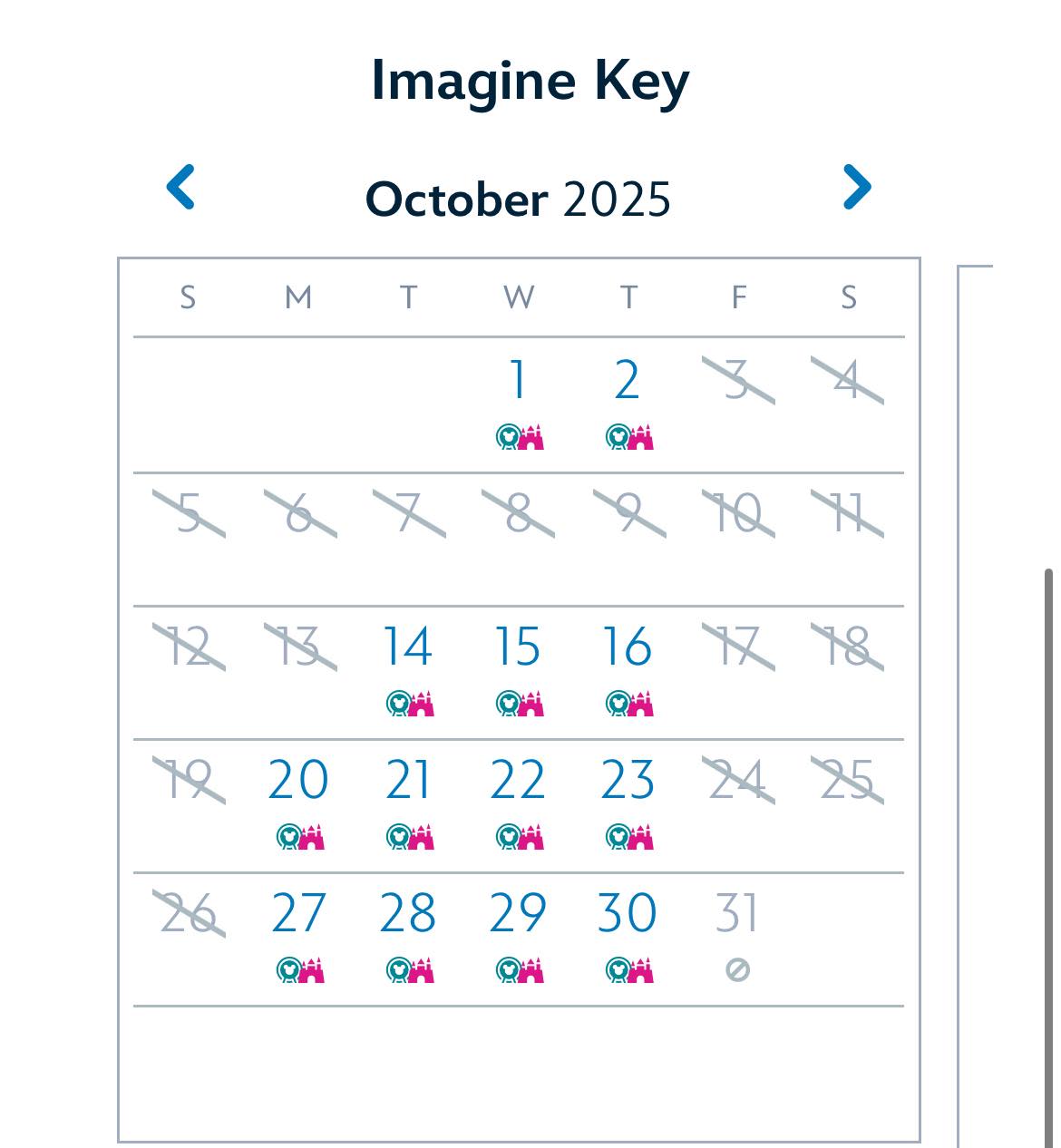Click the park icons under October 27
The width and height of the screenshot is (1061, 1148).
[x=300, y=969]
